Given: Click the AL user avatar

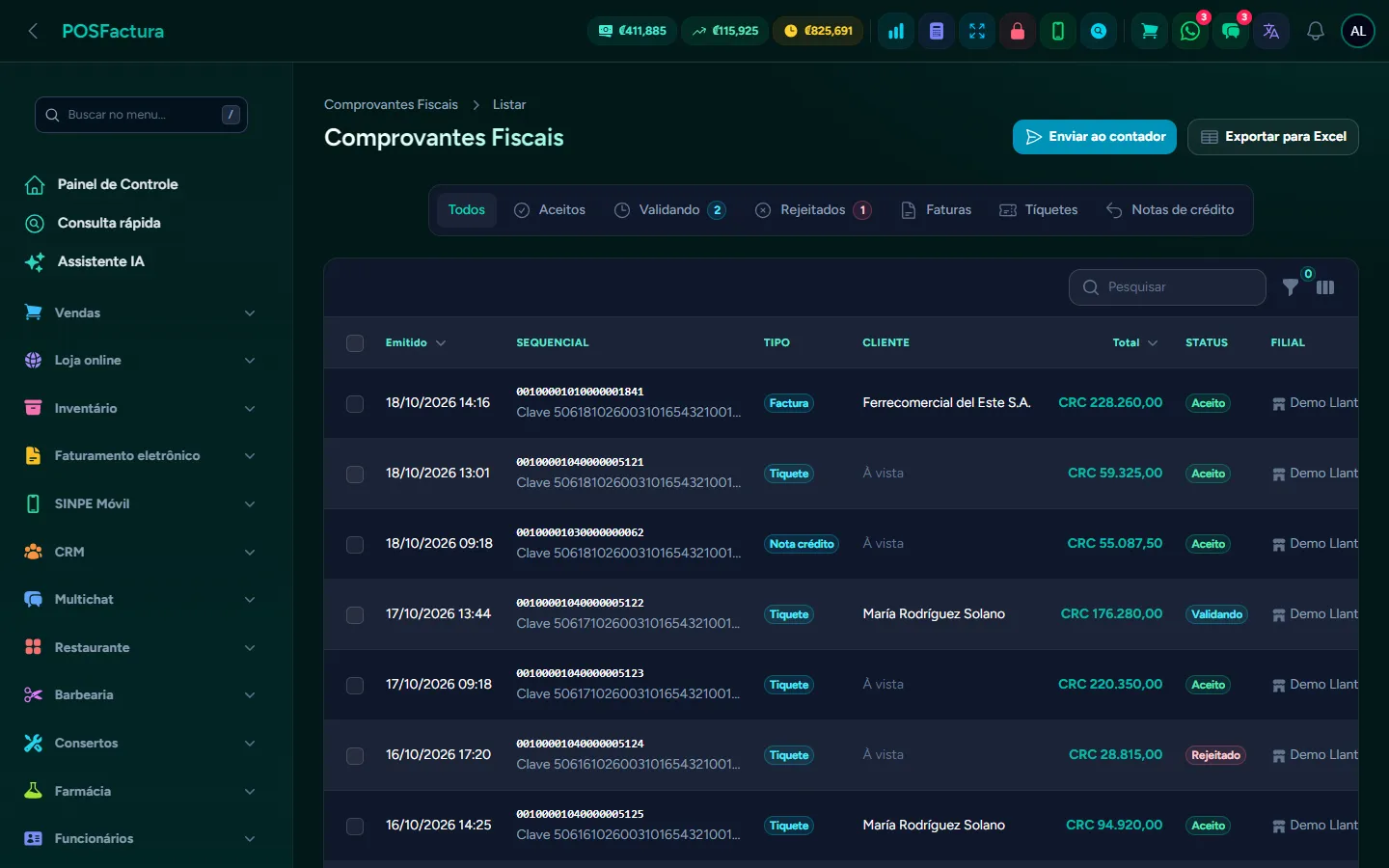Looking at the screenshot, I should pyautogui.click(x=1358, y=31).
